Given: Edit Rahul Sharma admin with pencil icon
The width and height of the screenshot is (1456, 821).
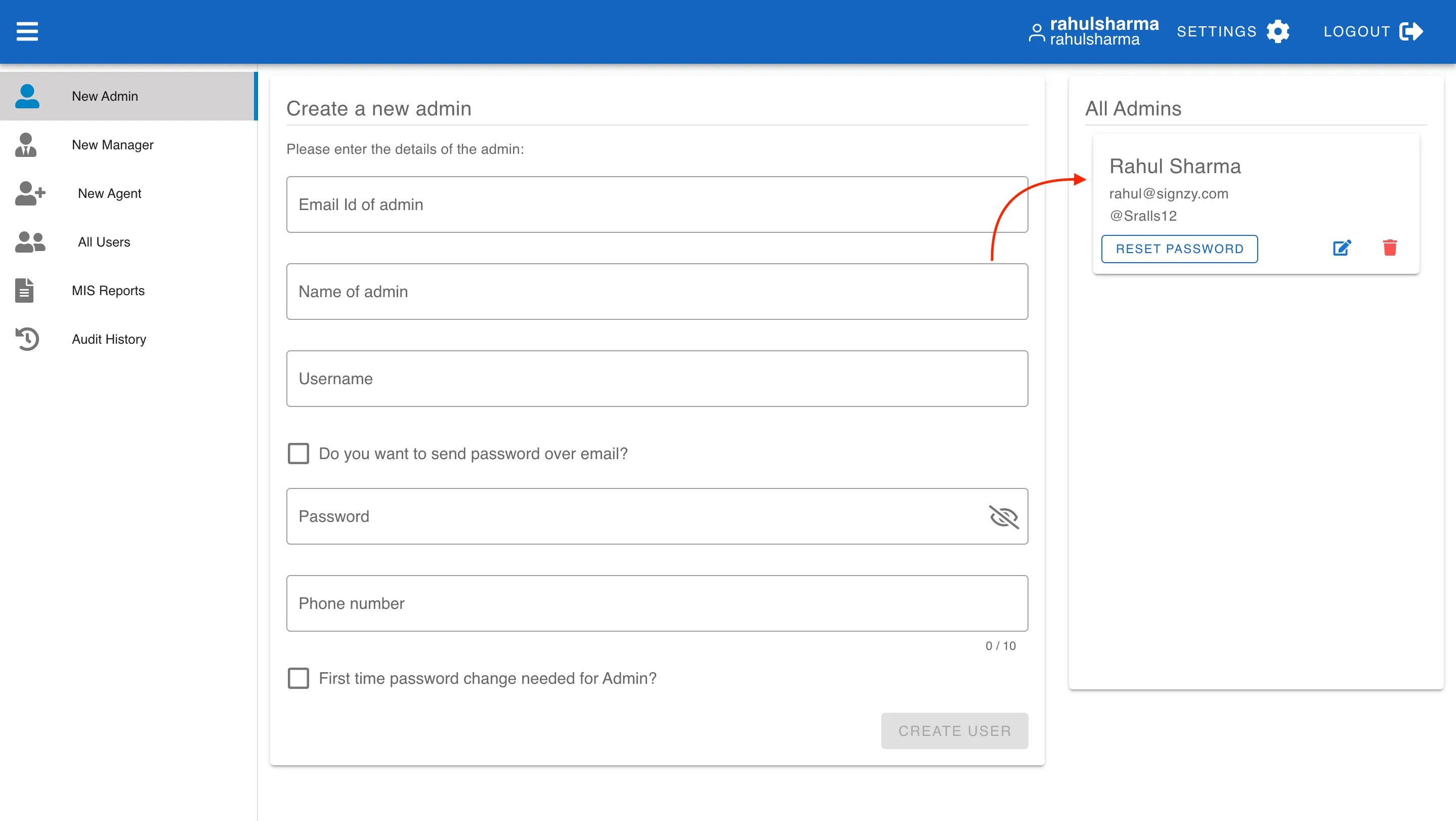Looking at the screenshot, I should [x=1342, y=248].
